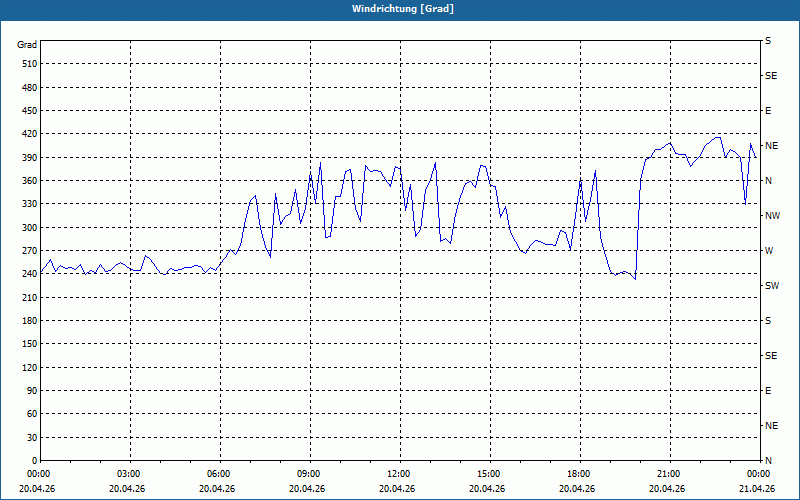Click the 330 y-axis value

point(30,204)
